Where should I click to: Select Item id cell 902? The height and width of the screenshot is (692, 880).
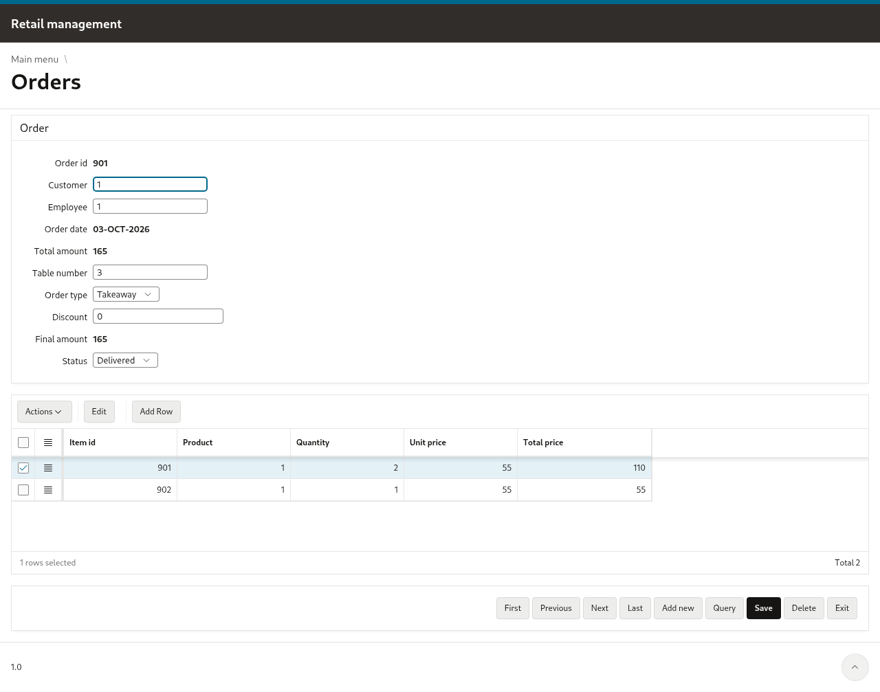click(x=120, y=490)
